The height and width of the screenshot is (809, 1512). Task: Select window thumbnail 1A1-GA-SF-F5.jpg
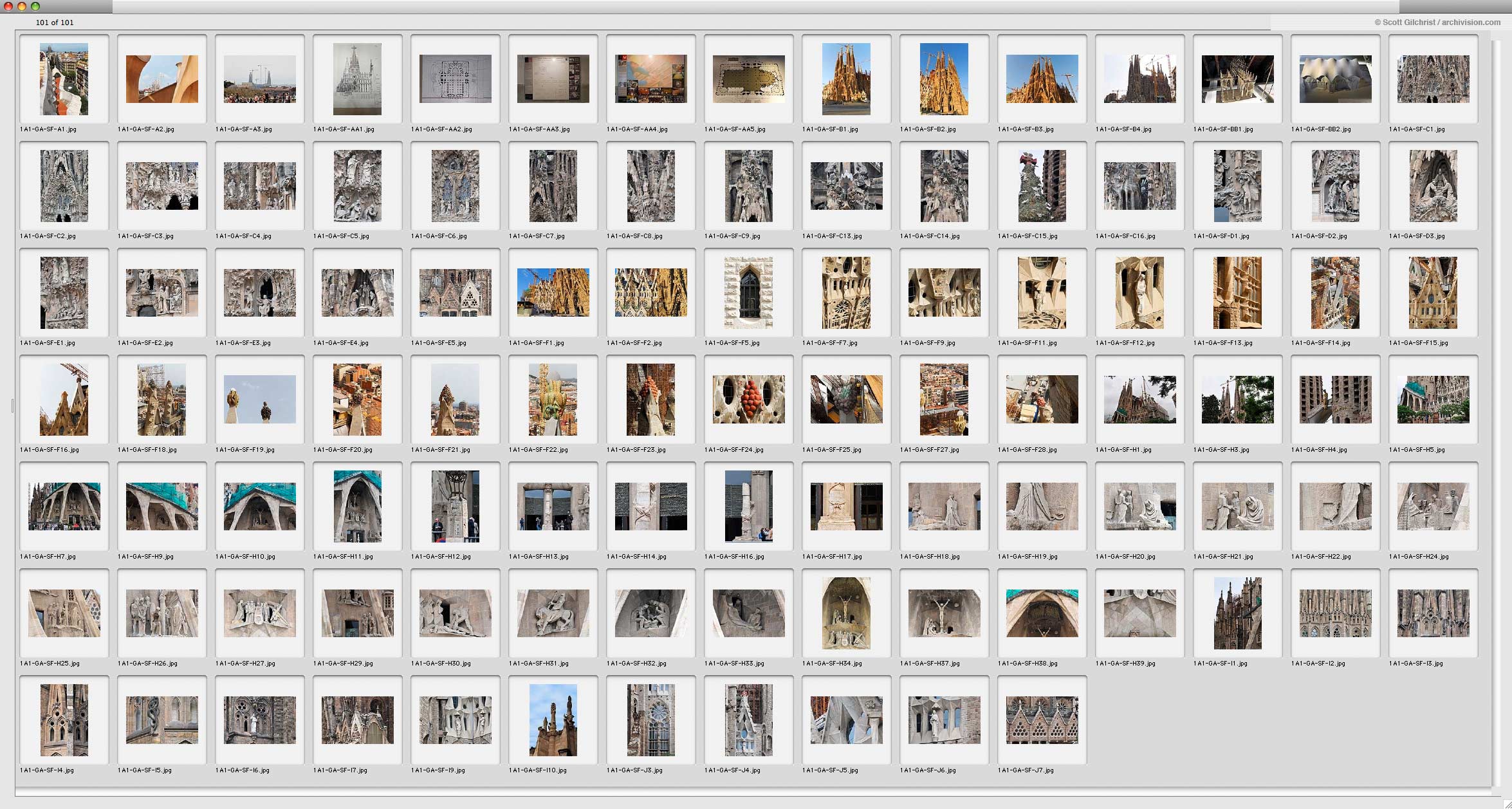[748, 293]
